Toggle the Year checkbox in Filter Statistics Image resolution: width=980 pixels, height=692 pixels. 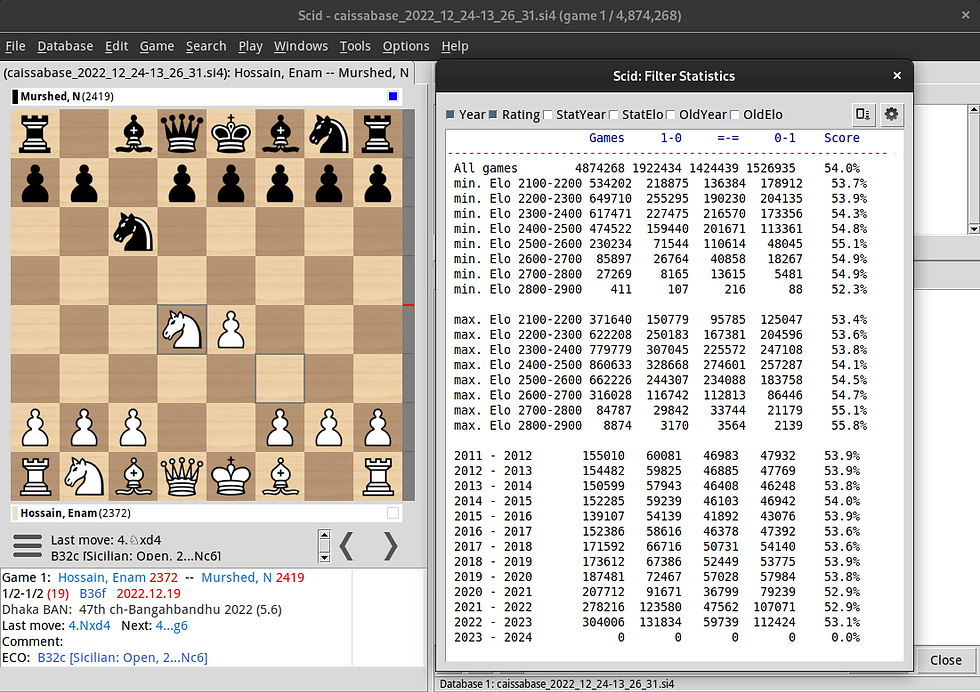coord(451,114)
